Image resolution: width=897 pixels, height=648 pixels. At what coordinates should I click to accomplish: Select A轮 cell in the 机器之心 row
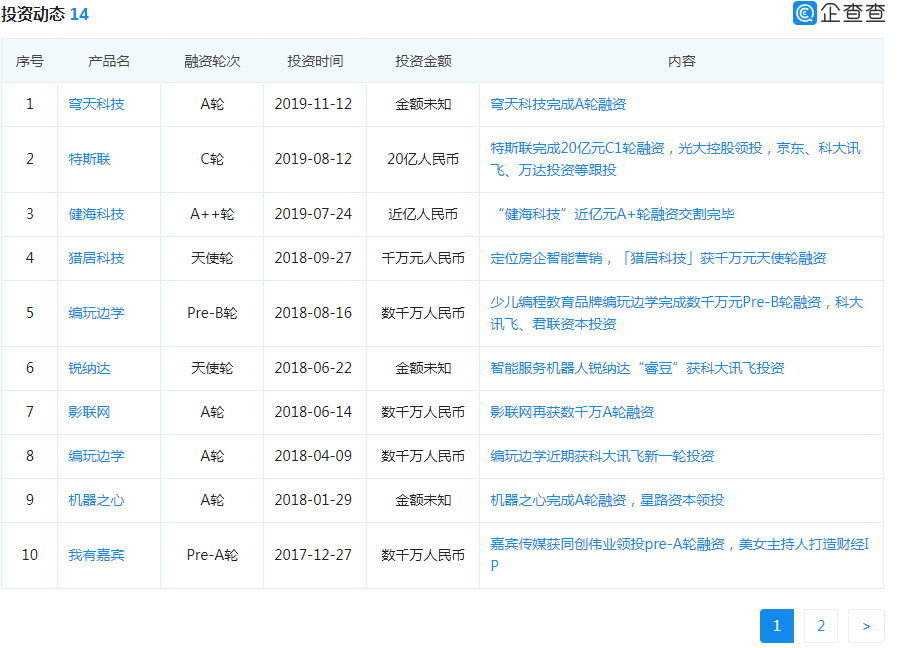(x=212, y=500)
